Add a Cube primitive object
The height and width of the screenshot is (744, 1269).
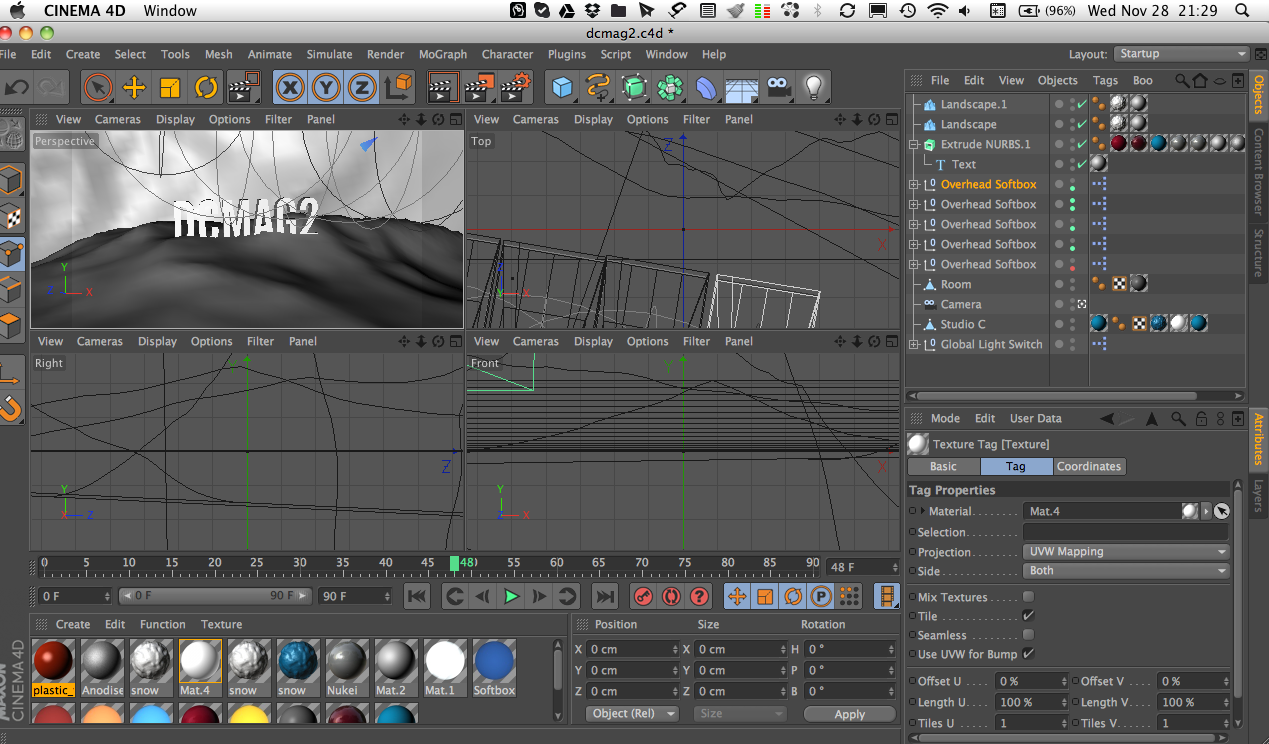point(563,87)
